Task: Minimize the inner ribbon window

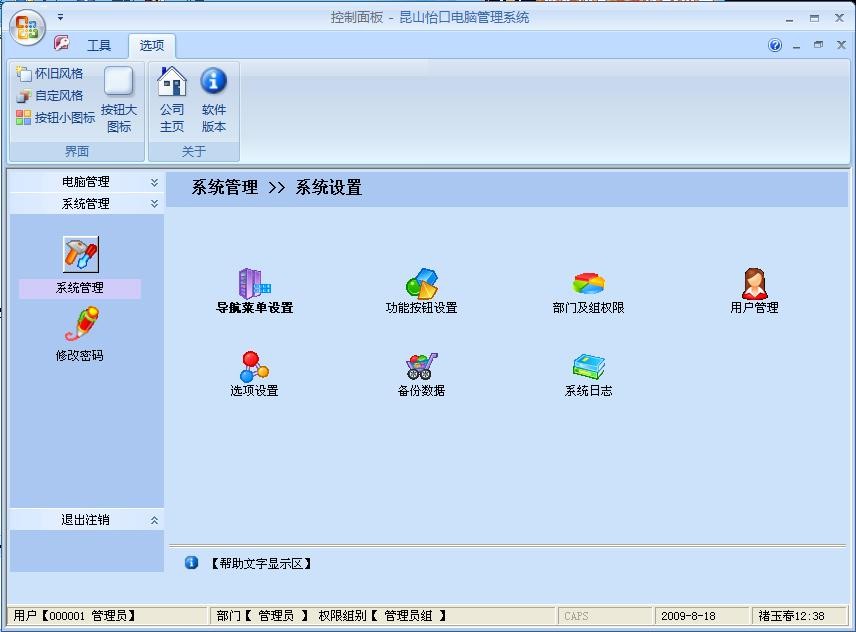Action: [x=796, y=46]
